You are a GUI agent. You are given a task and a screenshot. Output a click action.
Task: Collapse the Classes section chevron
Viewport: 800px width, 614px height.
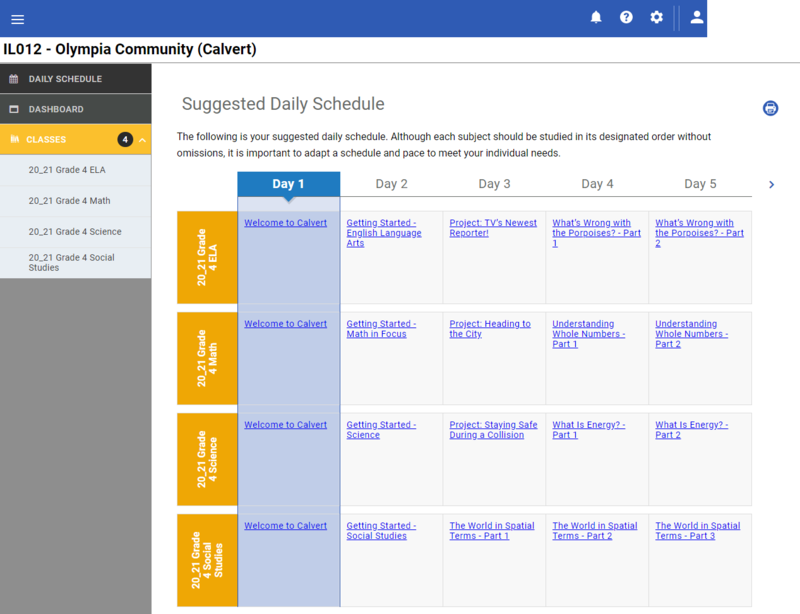(x=142, y=140)
